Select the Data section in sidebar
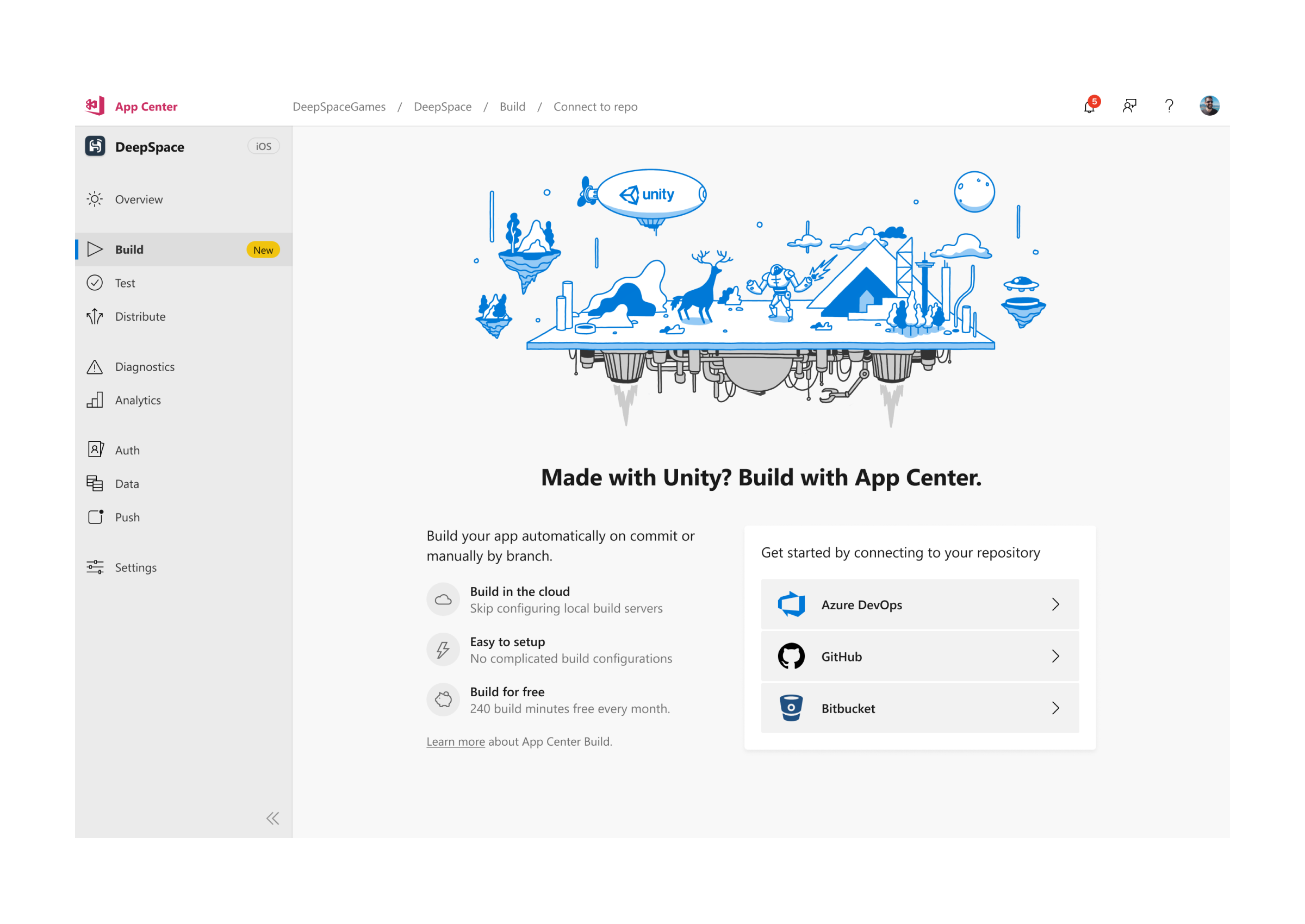Image resolution: width=1305 pixels, height=924 pixels. pyautogui.click(x=126, y=483)
